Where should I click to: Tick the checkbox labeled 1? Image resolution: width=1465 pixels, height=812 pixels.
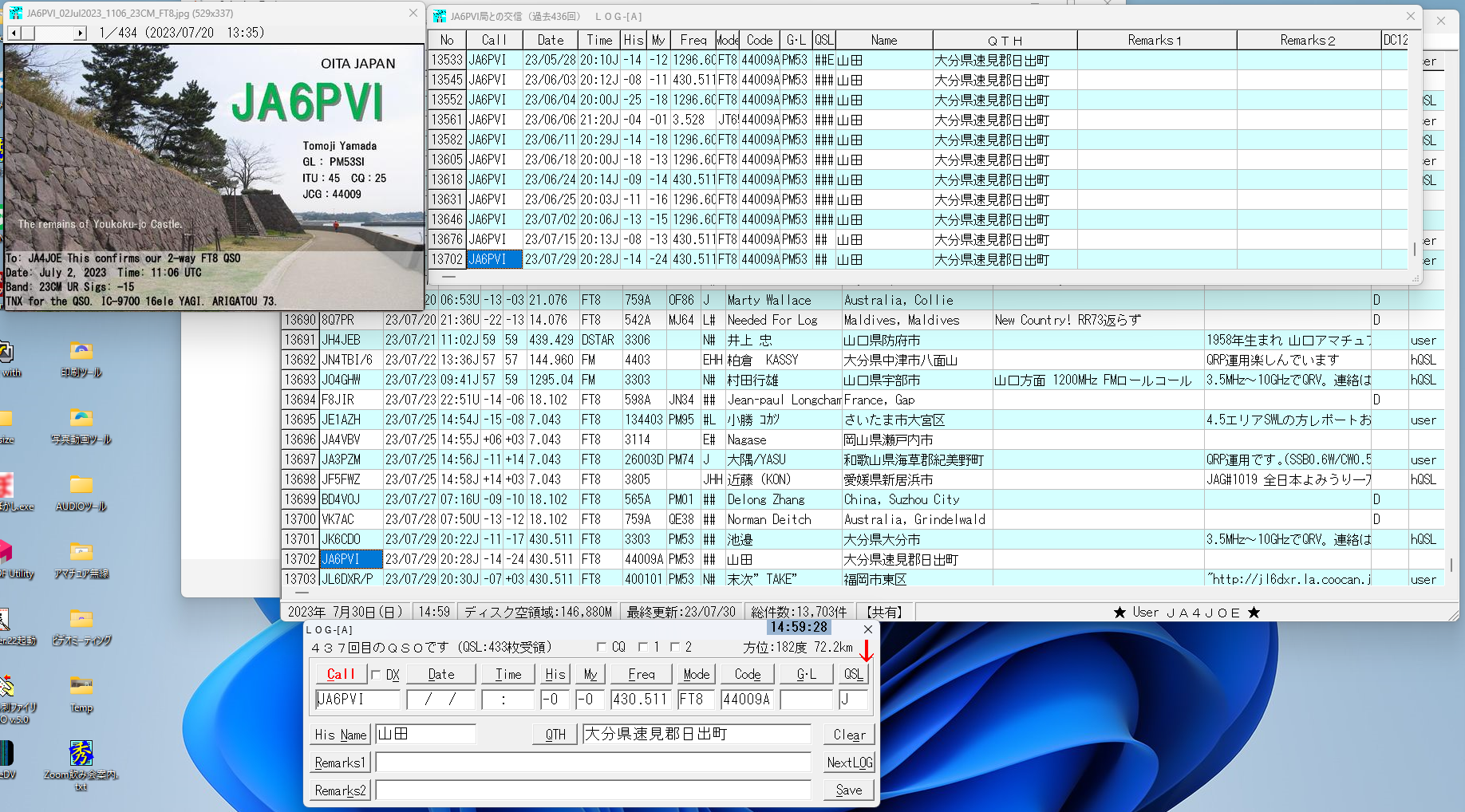642,647
